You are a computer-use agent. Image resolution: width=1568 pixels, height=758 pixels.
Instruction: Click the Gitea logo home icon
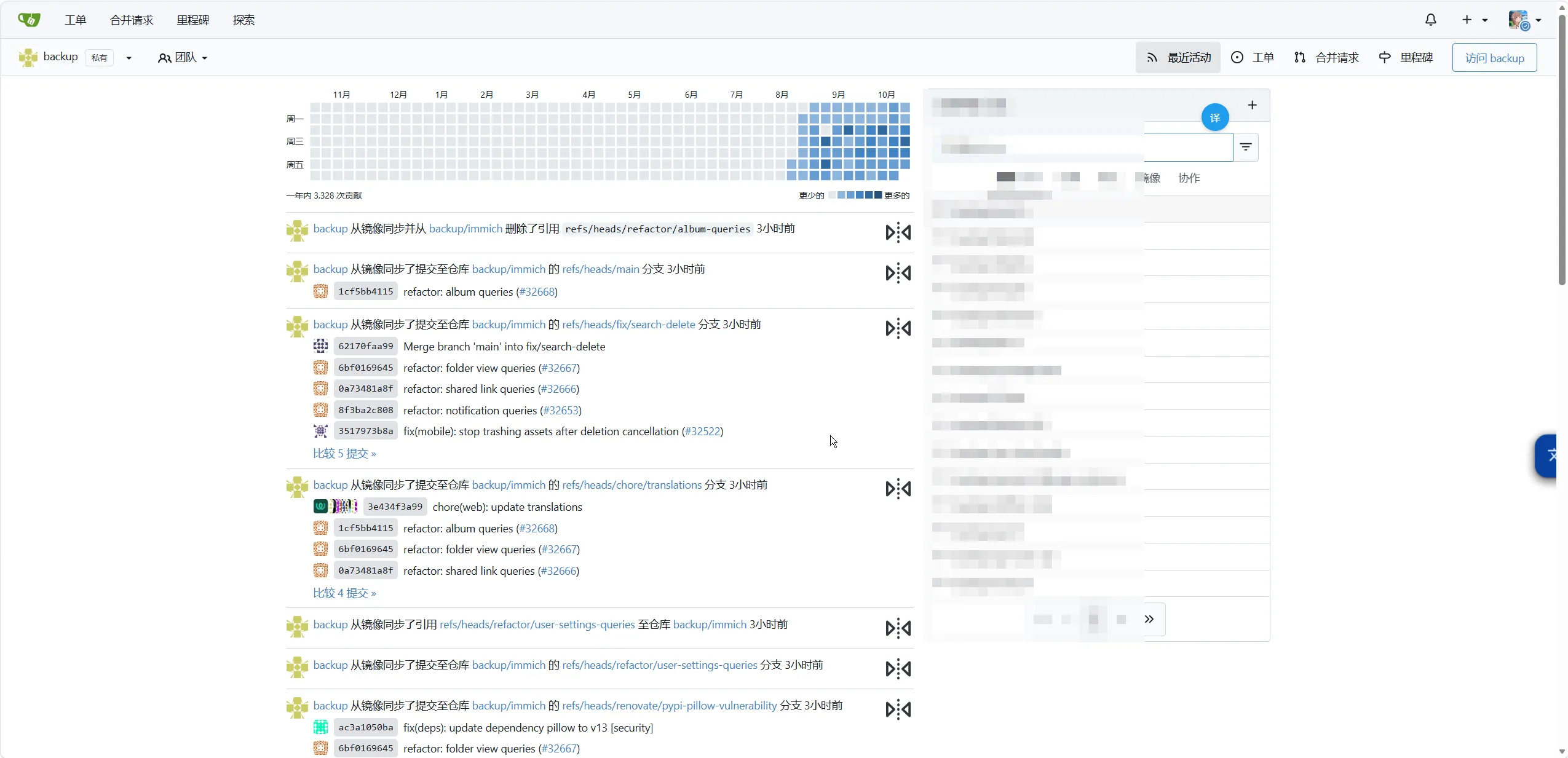[x=29, y=20]
